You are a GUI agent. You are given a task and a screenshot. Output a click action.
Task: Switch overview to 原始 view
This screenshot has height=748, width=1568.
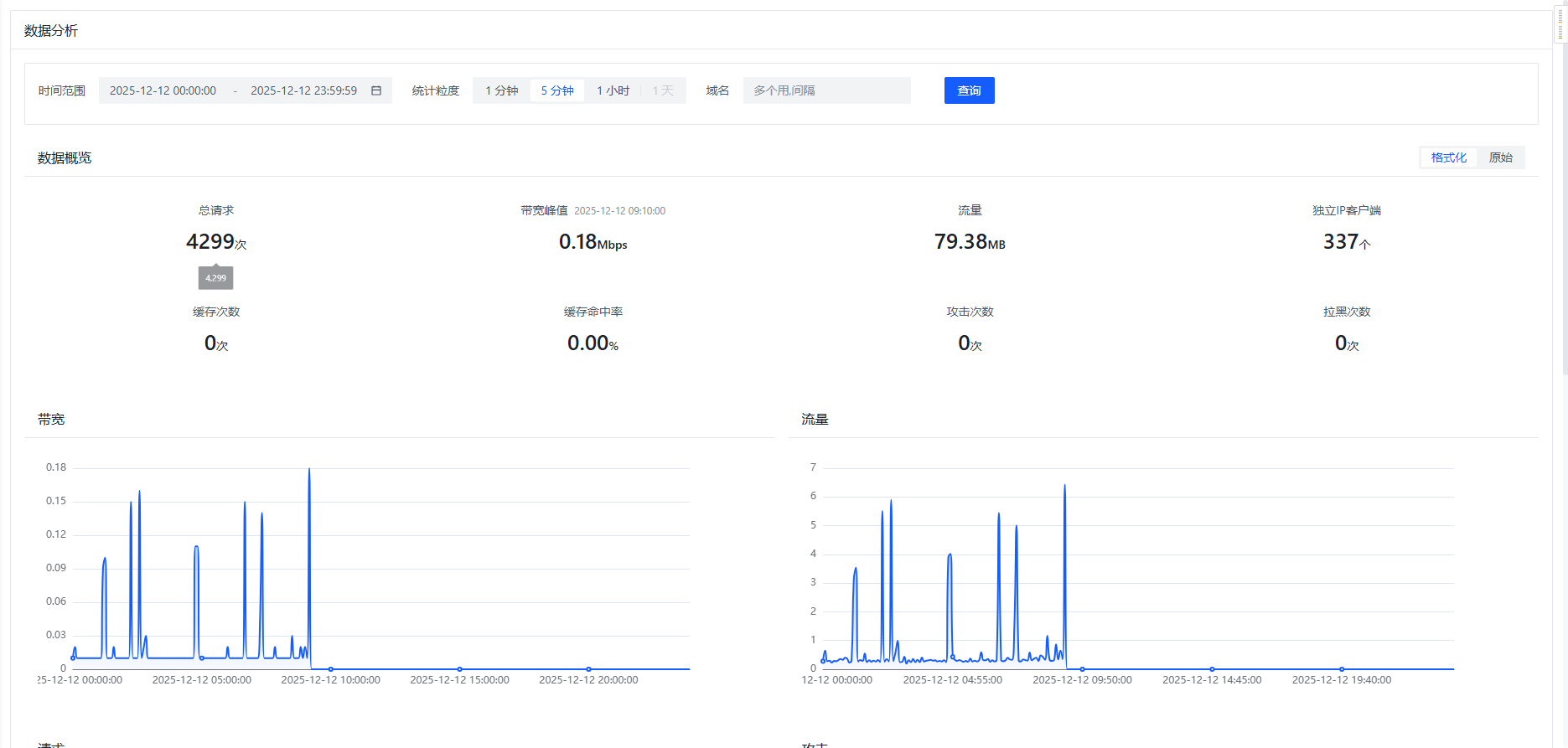pyautogui.click(x=1500, y=157)
